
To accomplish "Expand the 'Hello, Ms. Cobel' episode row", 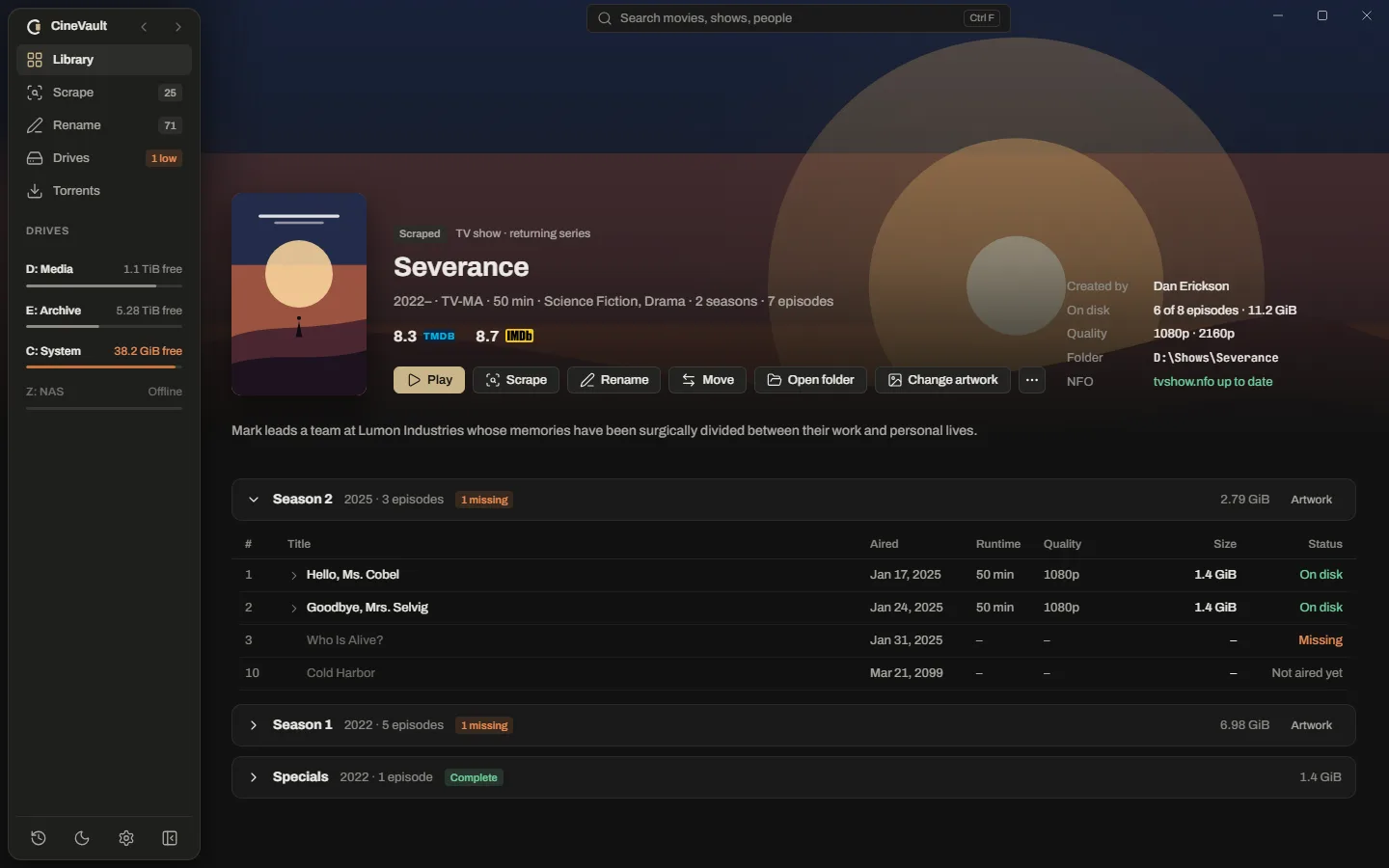I will click(293, 576).
